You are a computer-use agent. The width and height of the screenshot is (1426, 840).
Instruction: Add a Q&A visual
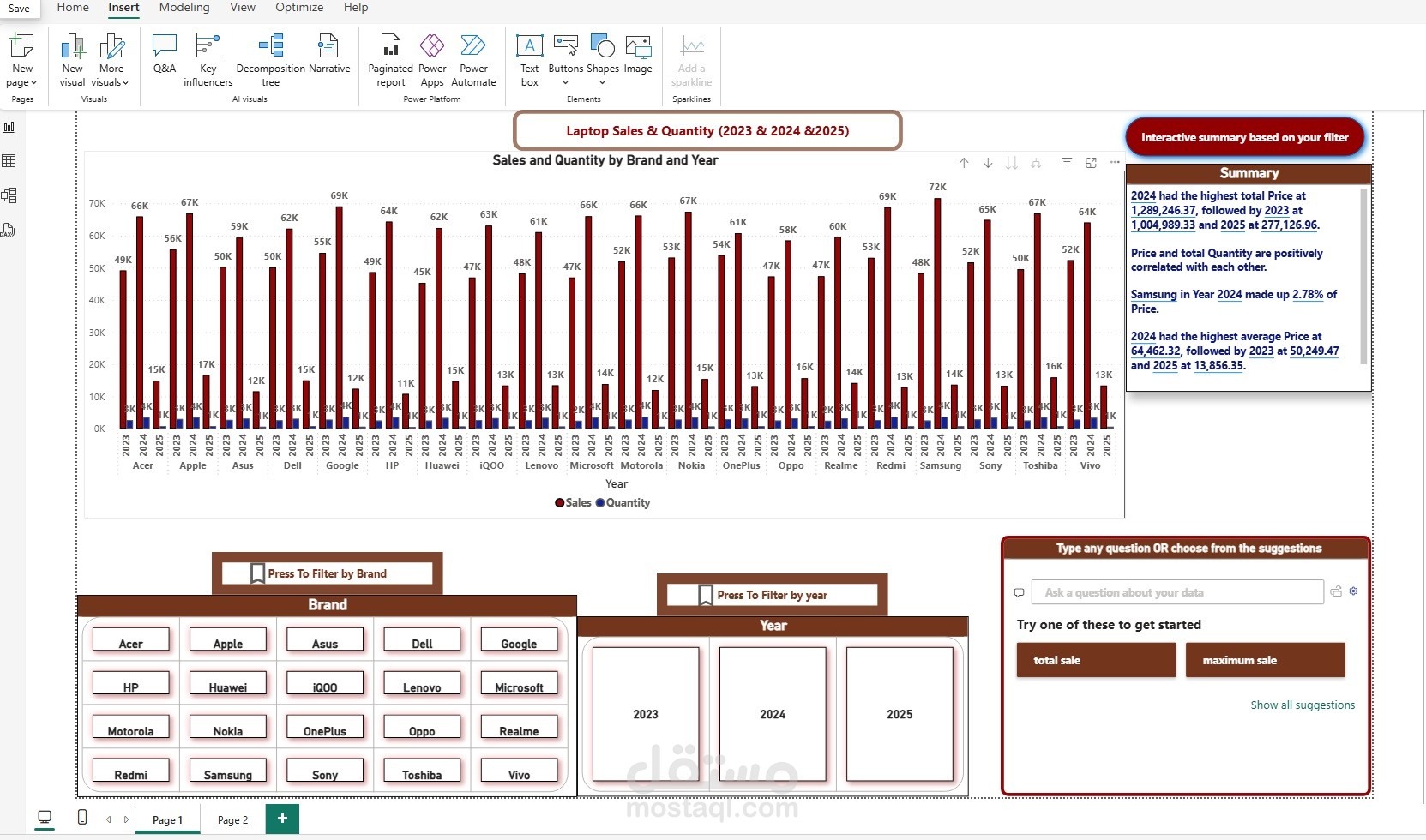point(164,53)
